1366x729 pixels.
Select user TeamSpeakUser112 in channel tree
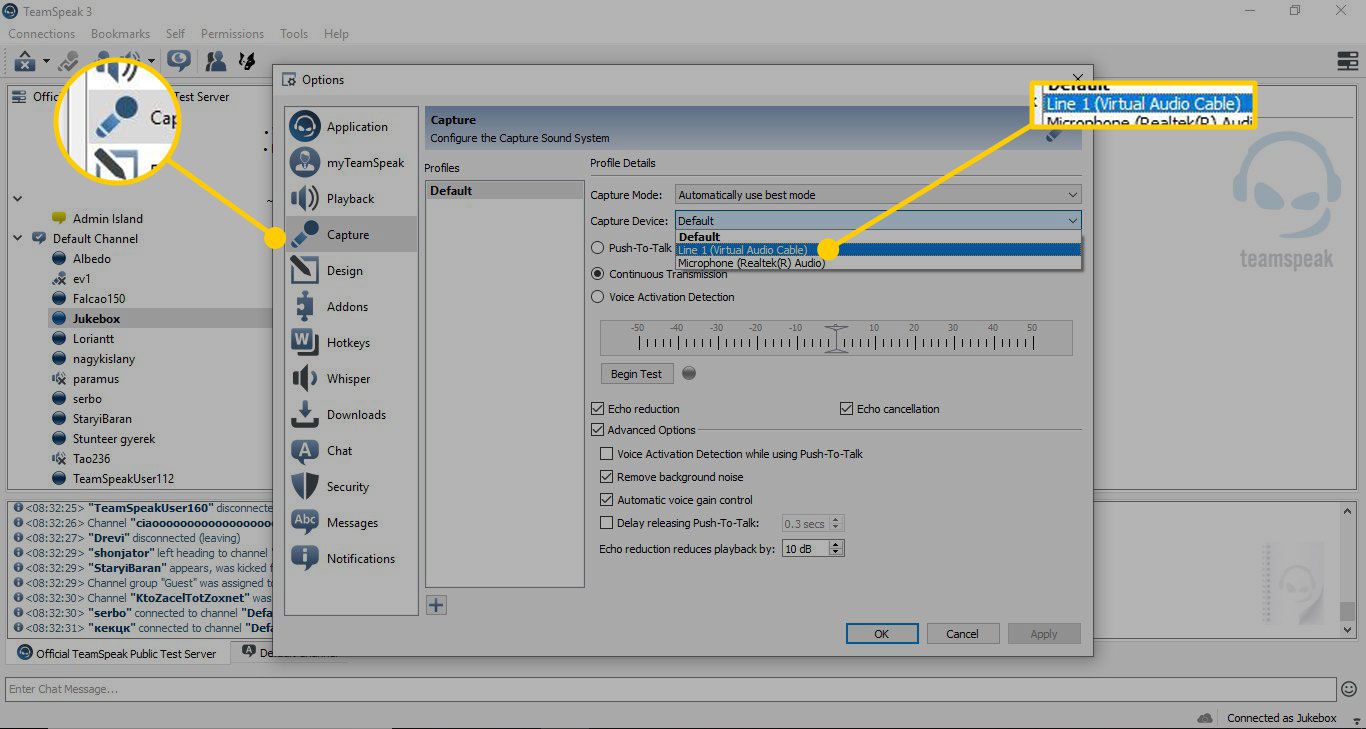(x=123, y=479)
